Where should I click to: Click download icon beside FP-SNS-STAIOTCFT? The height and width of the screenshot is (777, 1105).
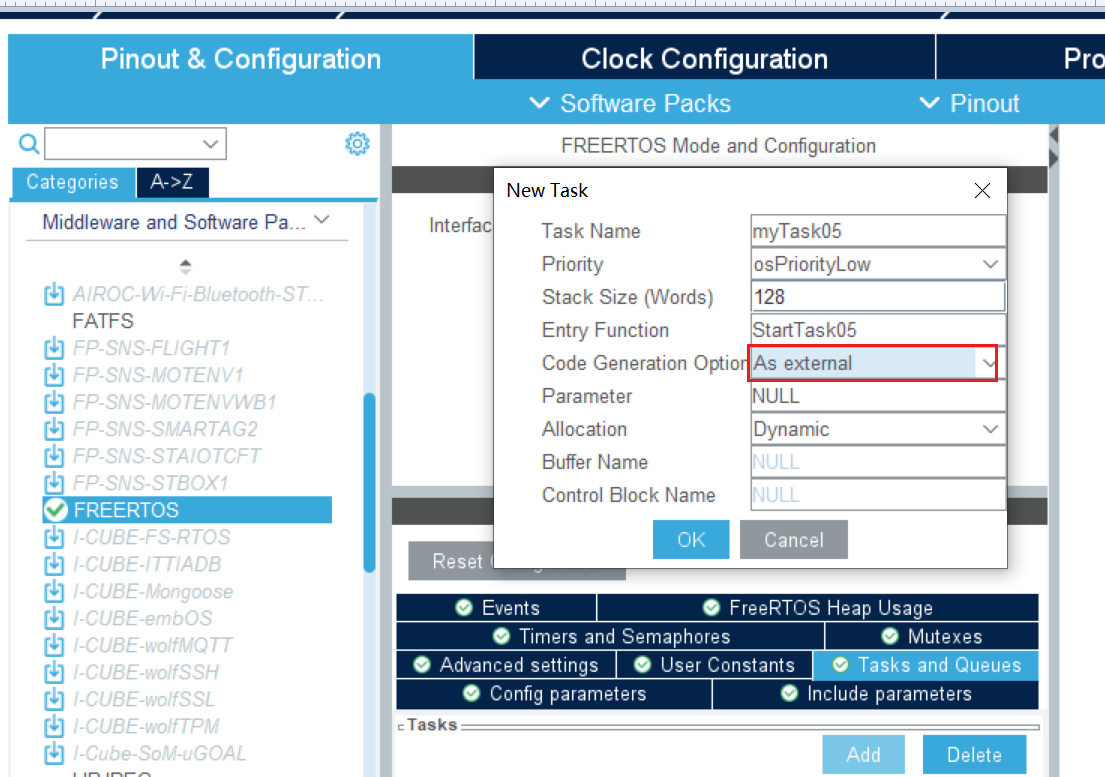pyautogui.click(x=54, y=456)
